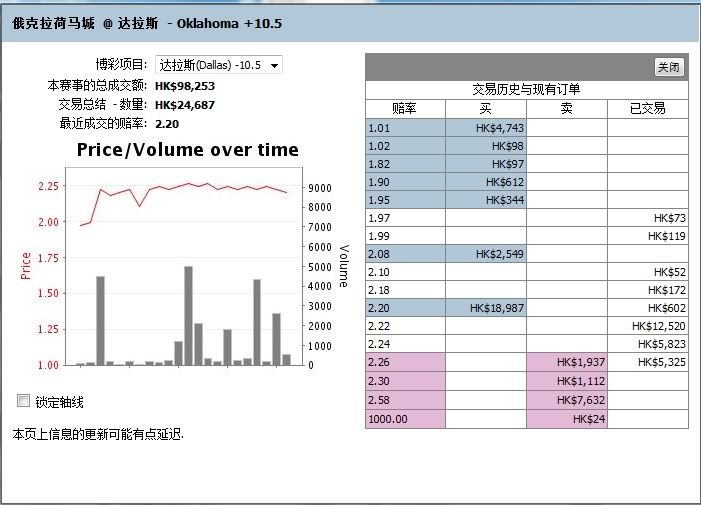
Task: Click the 1.90 odds cell
Action: click(405, 182)
